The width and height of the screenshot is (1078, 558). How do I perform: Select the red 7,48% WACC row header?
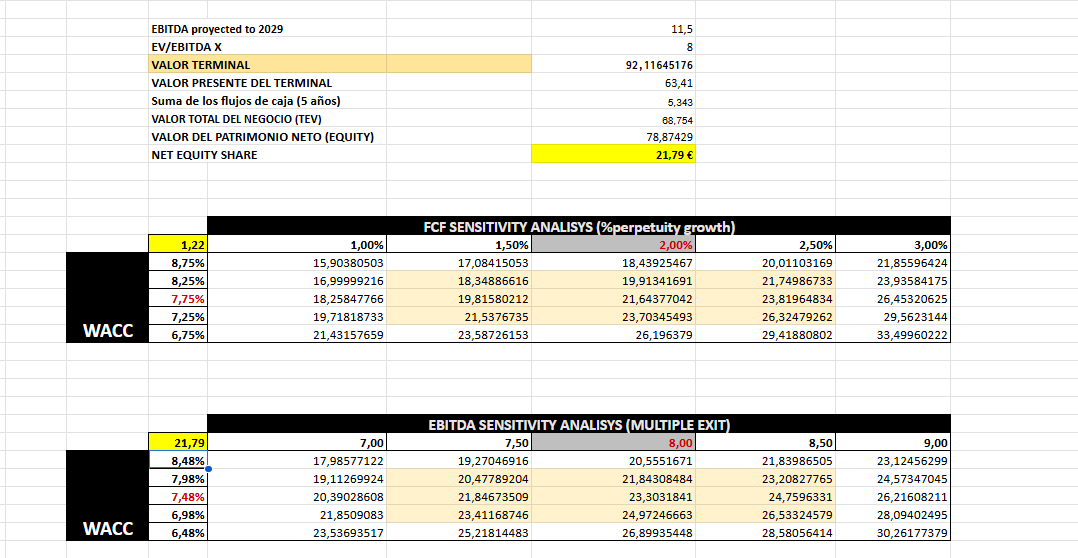click(x=178, y=496)
